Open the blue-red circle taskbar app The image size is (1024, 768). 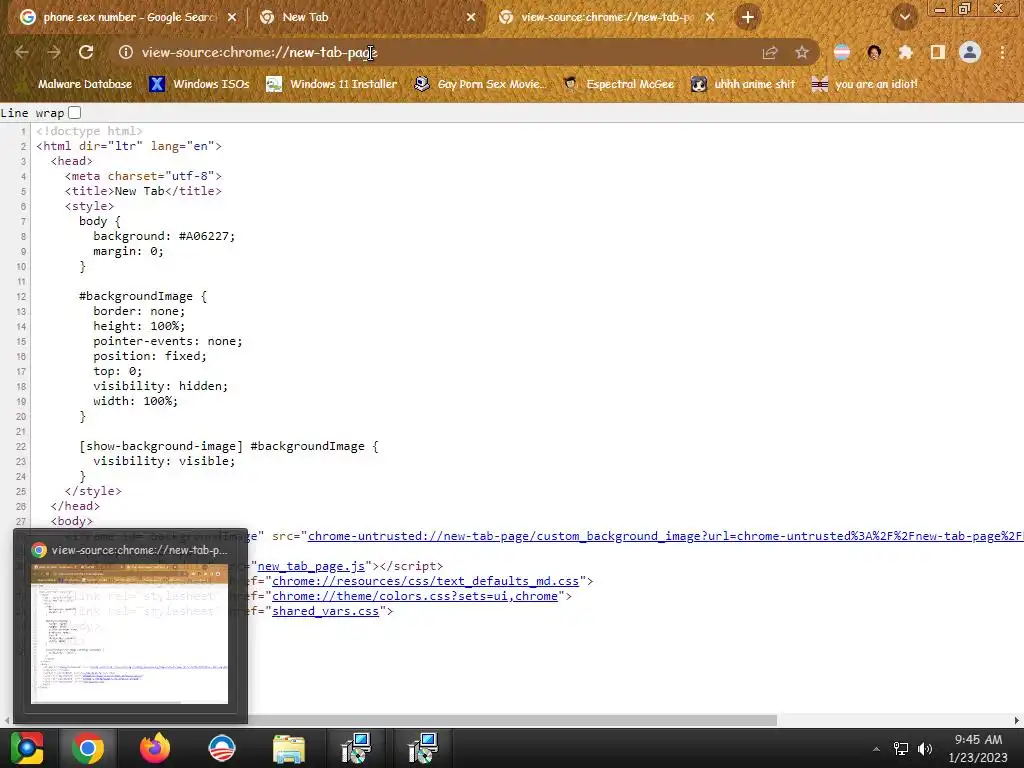click(x=222, y=748)
